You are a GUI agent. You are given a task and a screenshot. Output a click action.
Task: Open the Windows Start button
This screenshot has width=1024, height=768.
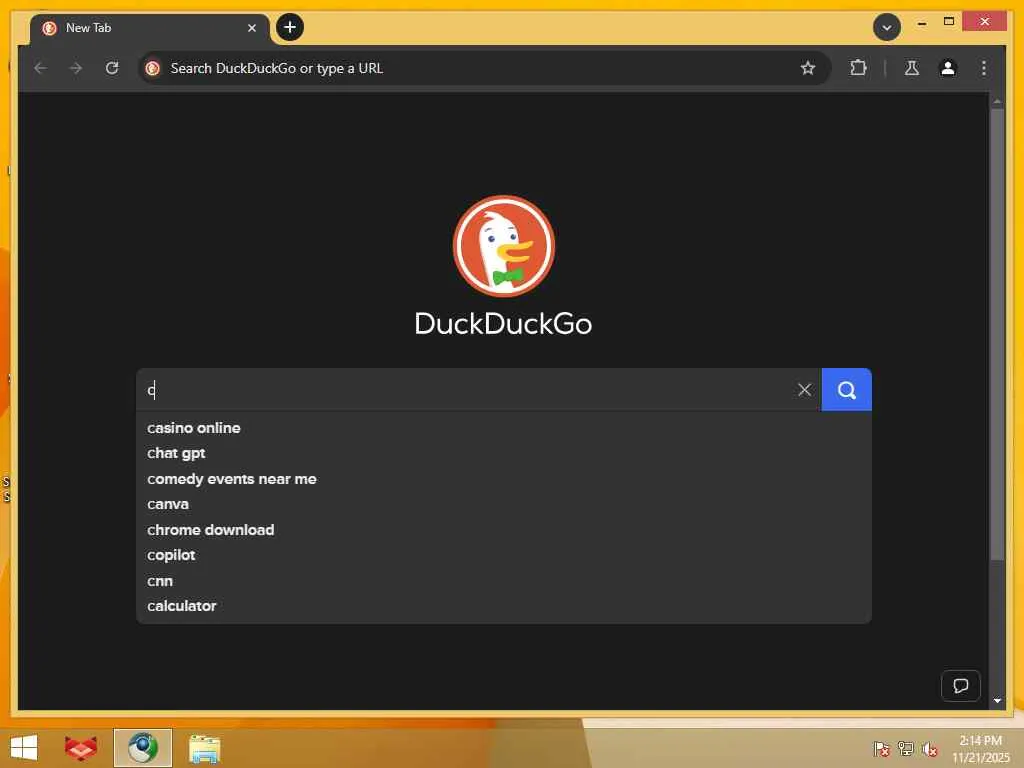[24, 748]
